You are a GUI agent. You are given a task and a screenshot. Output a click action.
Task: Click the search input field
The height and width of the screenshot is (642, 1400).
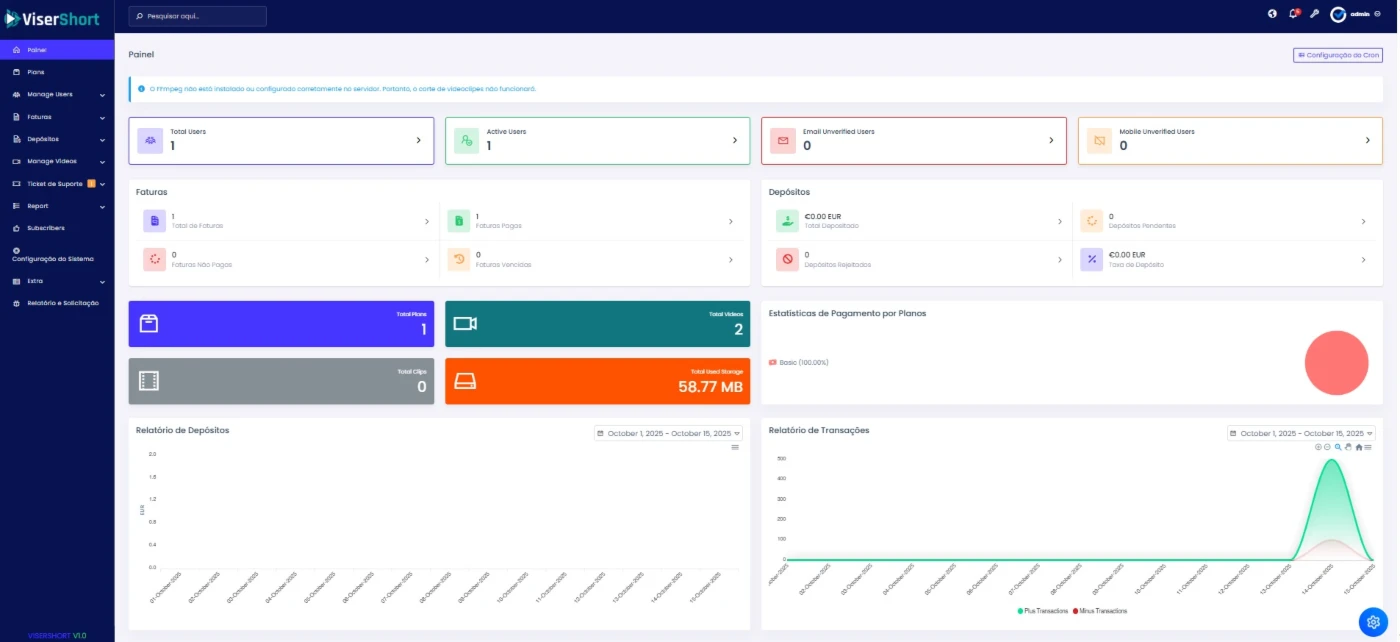pos(198,16)
